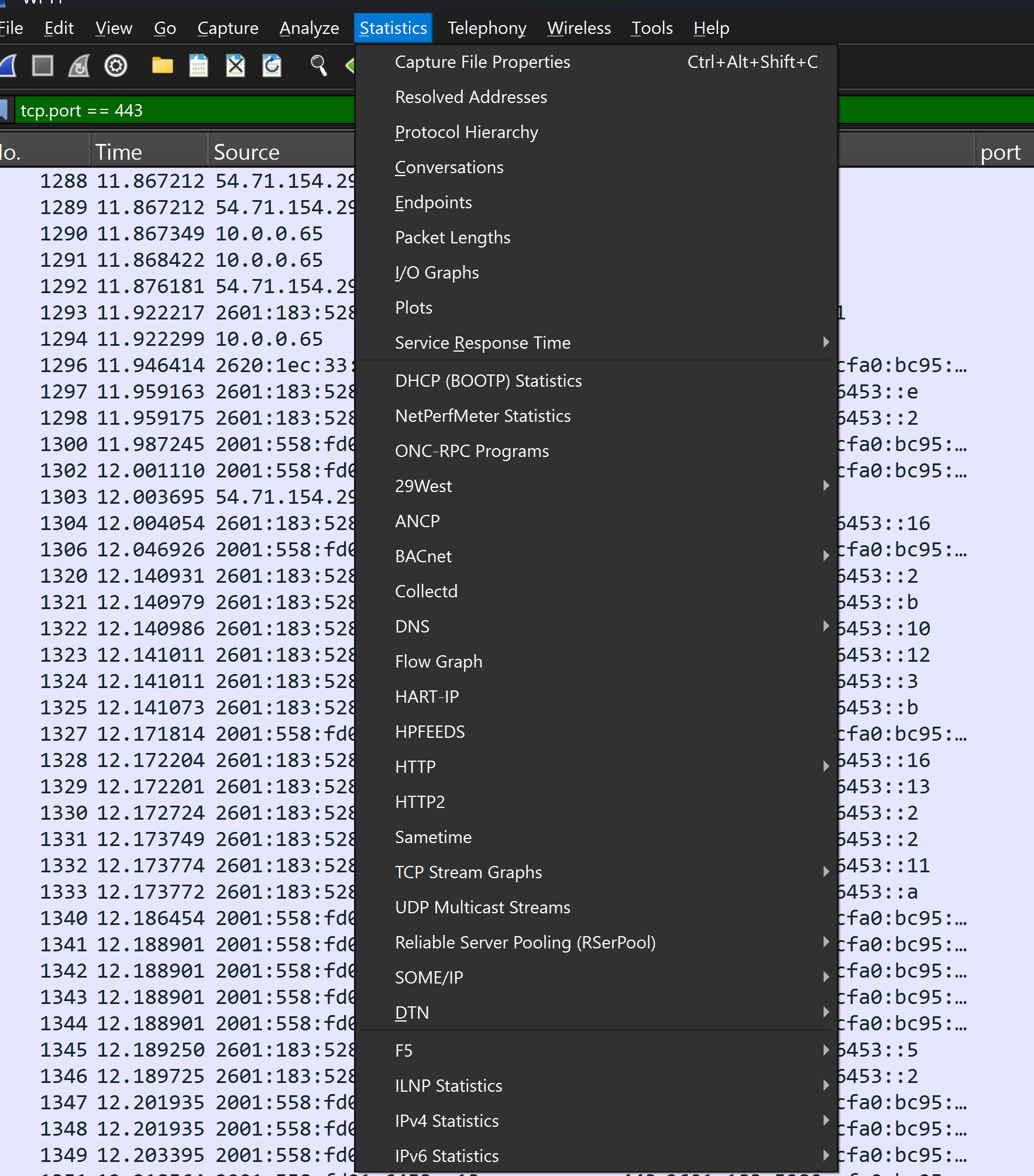Click the Close capture file icon
Viewport: 1034px width, 1176px height.
(x=235, y=66)
